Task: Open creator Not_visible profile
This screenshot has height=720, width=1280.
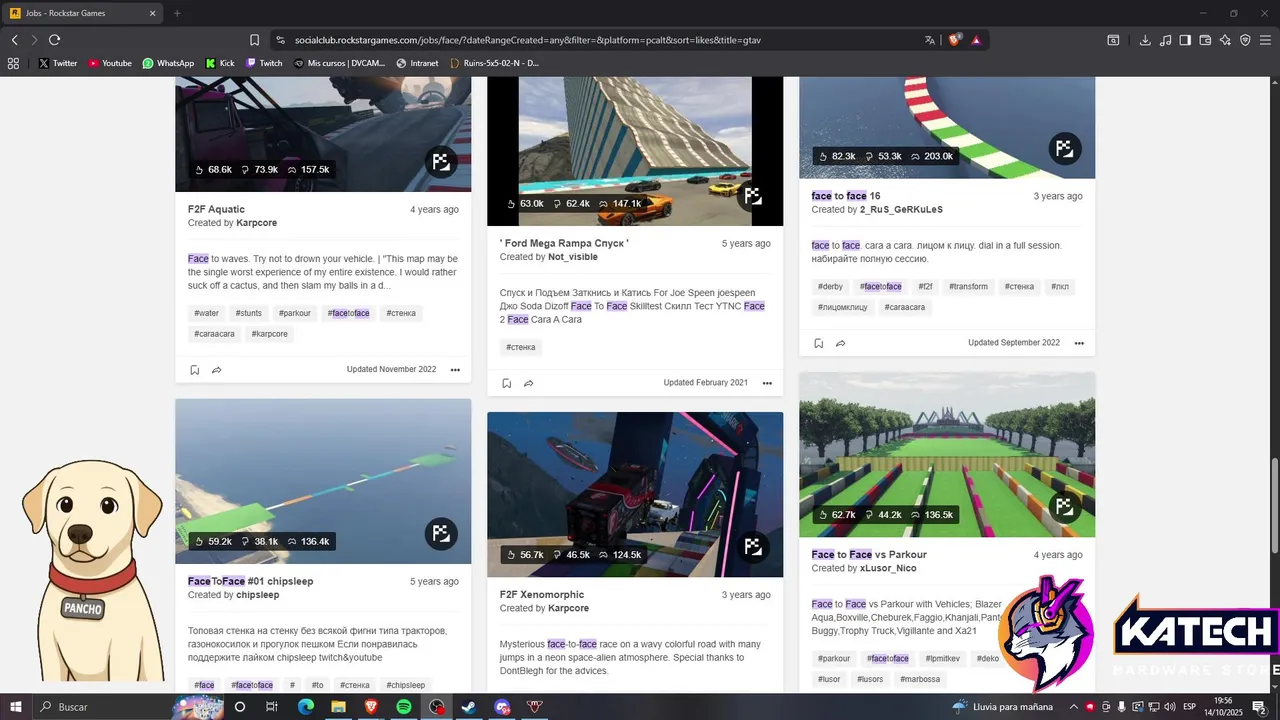Action: [x=573, y=257]
